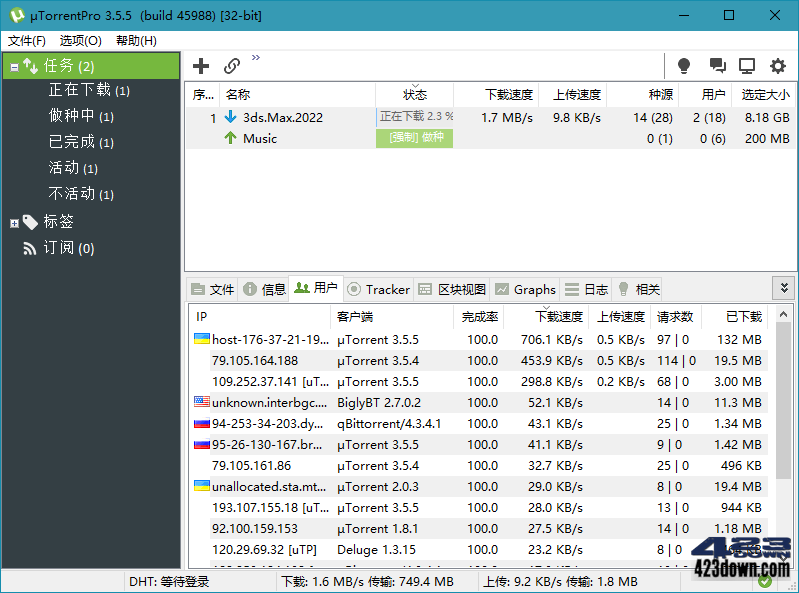Click Ukraine flag of host-176-37-21-19 peer
799x593 pixels.
[x=202, y=339]
